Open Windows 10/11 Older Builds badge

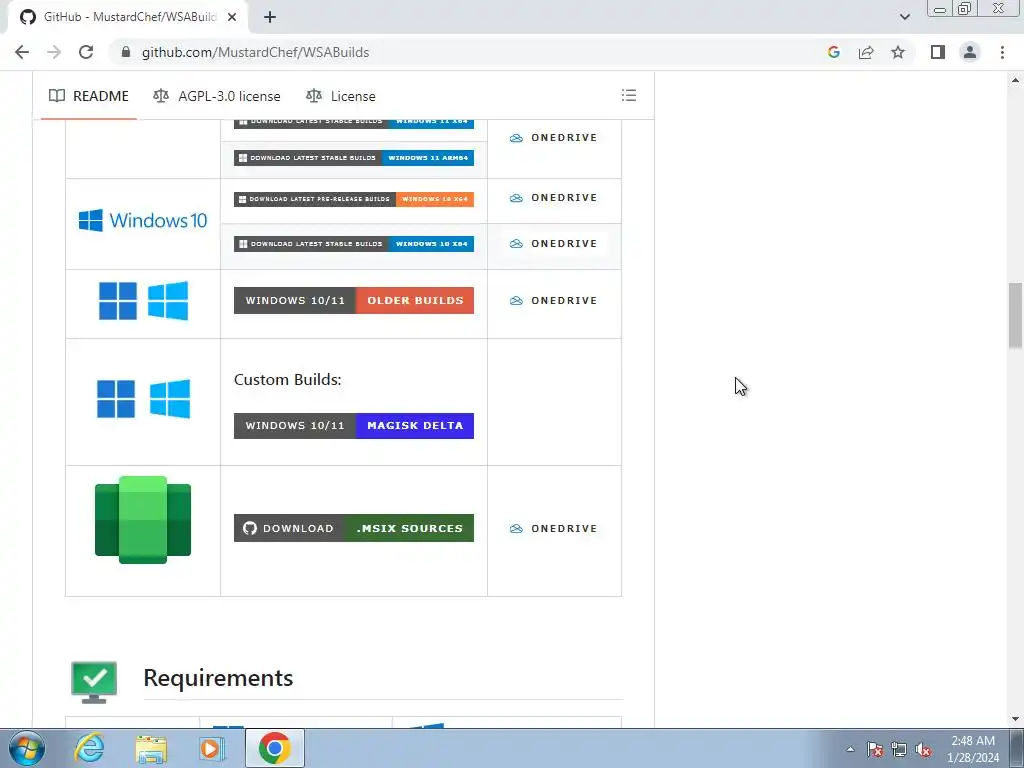coord(354,300)
